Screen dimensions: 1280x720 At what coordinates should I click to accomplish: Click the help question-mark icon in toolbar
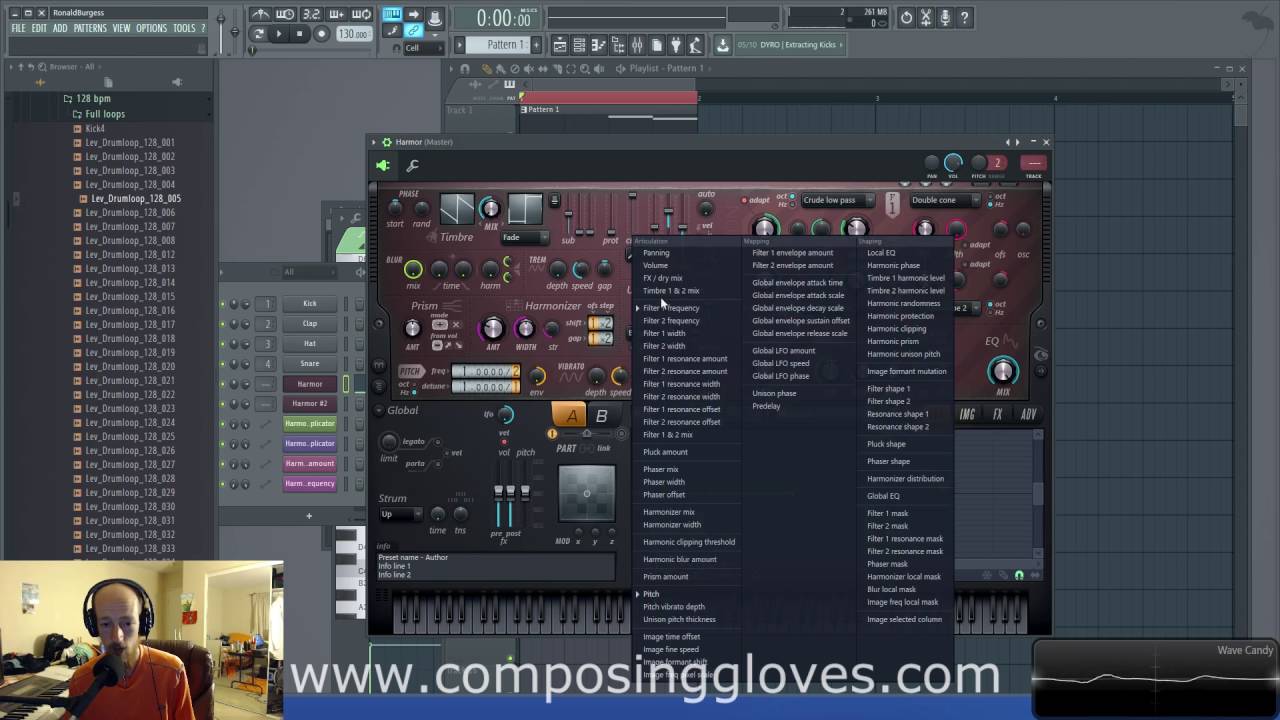[965, 17]
